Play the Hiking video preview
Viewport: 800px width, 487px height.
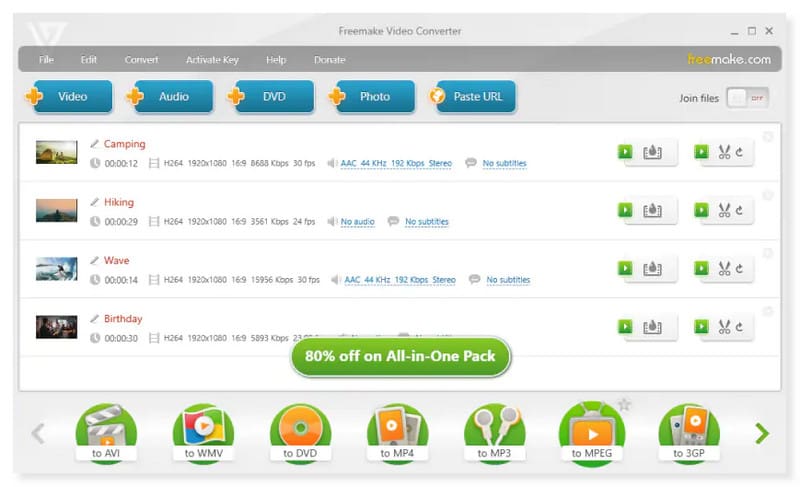[625, 211]
